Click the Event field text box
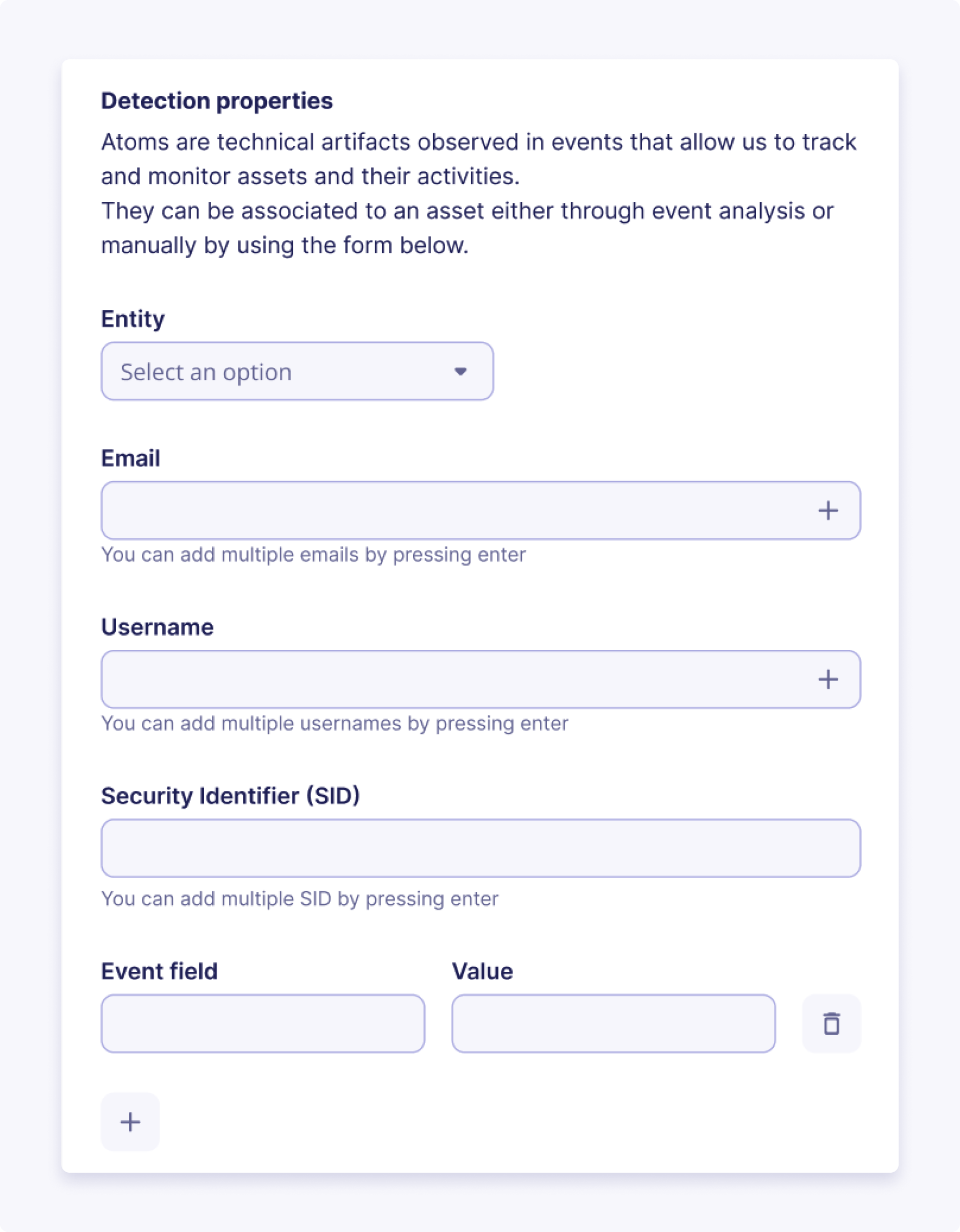Image resolution: width=960 pixels, height=1232 pixels. (x=263, y=1023)
